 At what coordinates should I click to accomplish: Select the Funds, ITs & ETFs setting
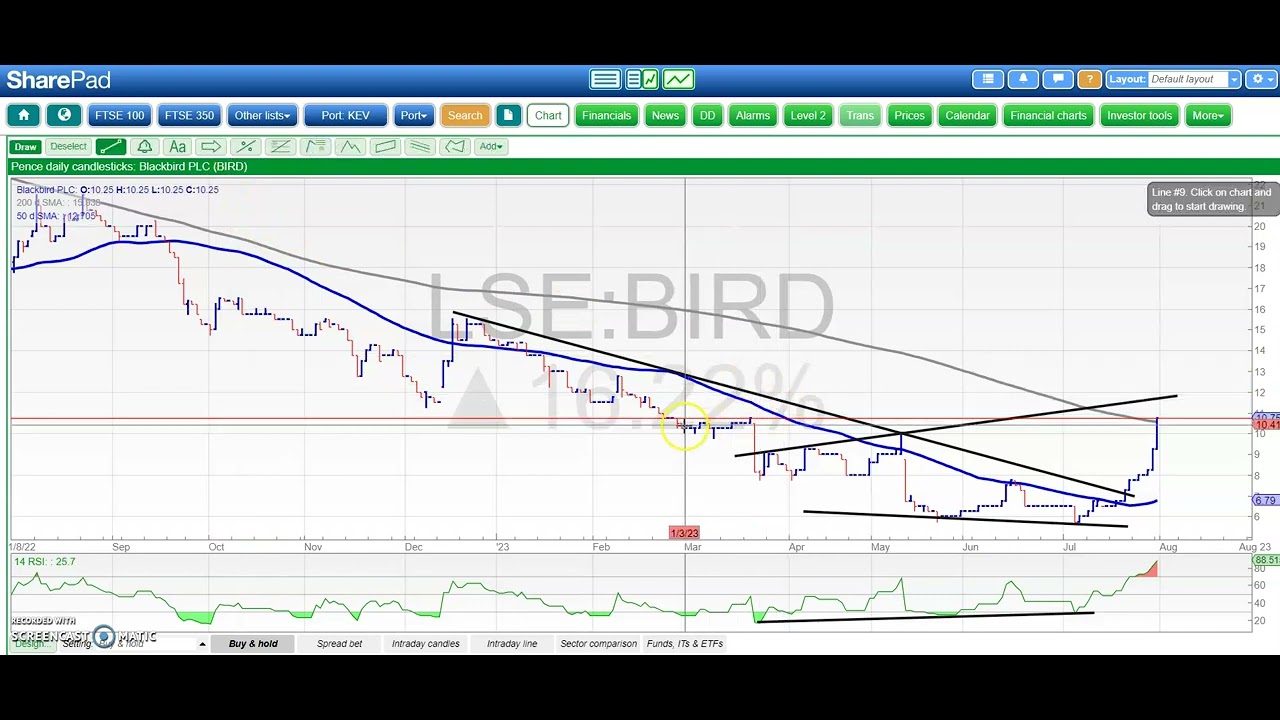684,644
